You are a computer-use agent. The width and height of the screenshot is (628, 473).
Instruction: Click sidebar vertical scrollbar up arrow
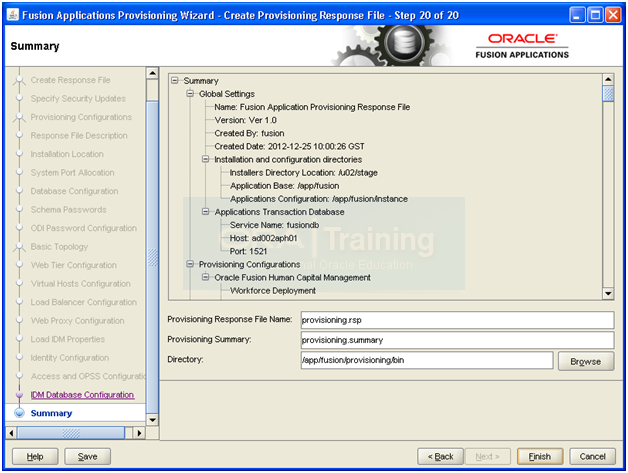tap(153, 73)
